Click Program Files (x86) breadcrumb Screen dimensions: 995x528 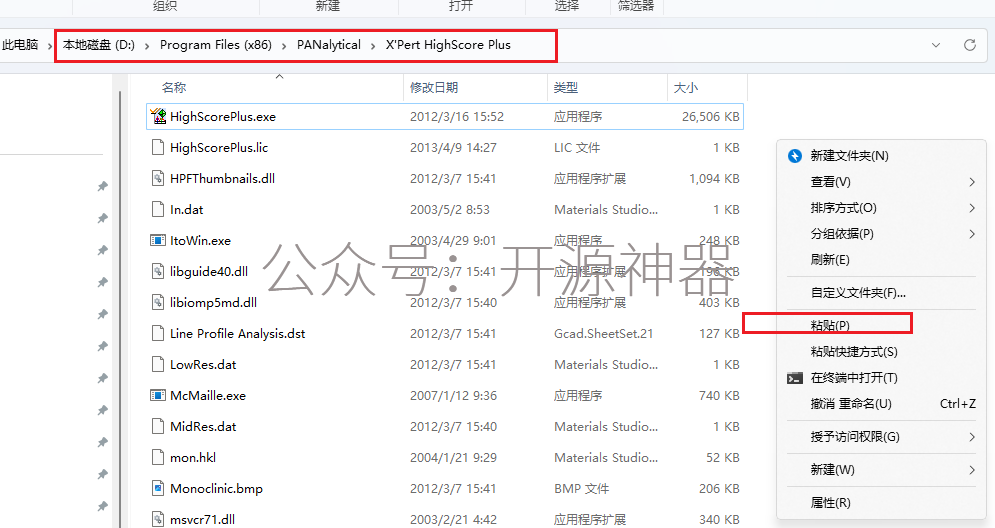[x=216, y=45]
